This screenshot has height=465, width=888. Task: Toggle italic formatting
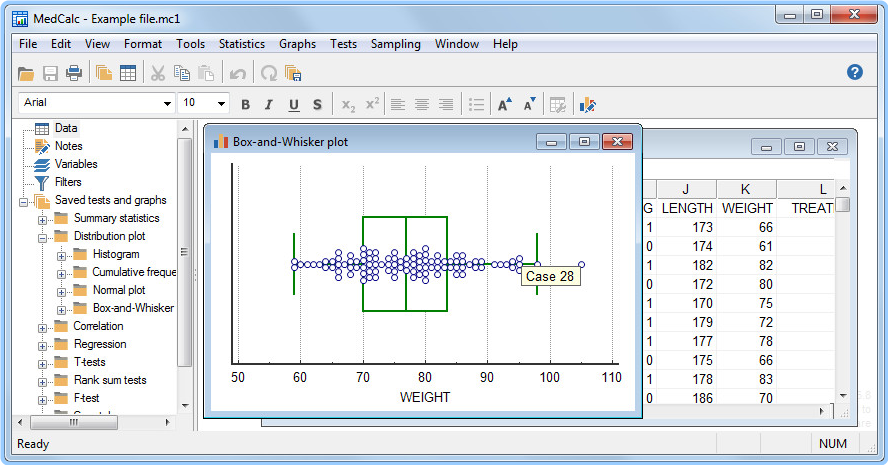[269, 104]
